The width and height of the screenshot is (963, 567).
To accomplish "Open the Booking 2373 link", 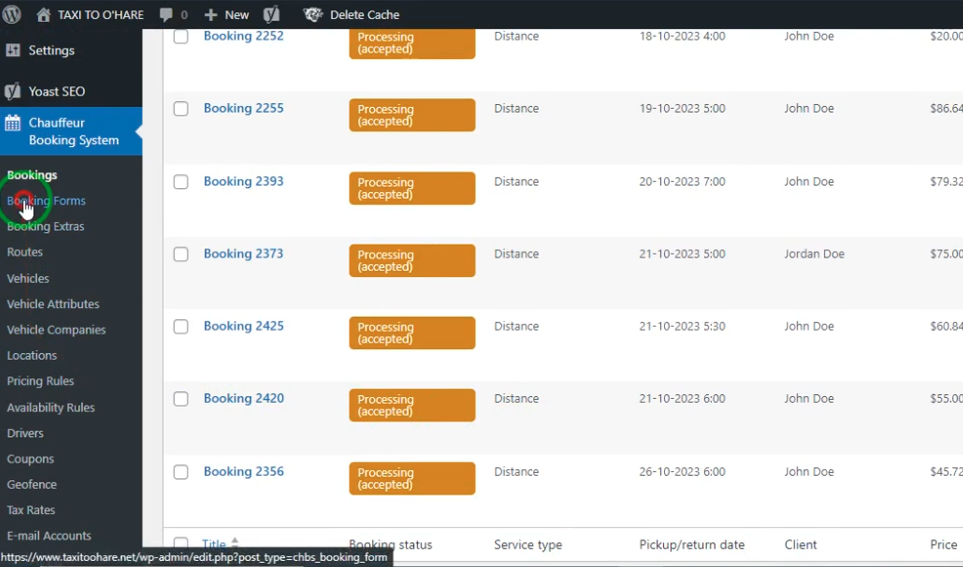I will [x=243, y=254].
